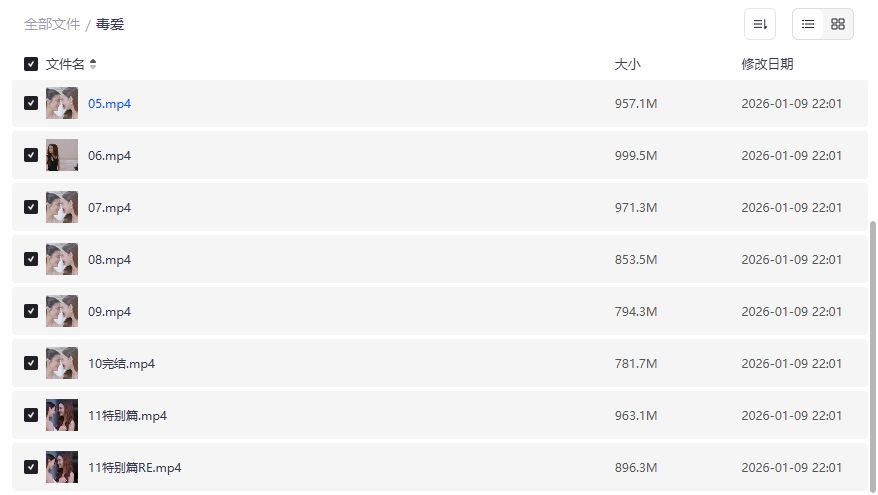Image resolution: width=878 pixels, height=495 pixels.
Task: Click the 大小 column header
Action: 627,64
